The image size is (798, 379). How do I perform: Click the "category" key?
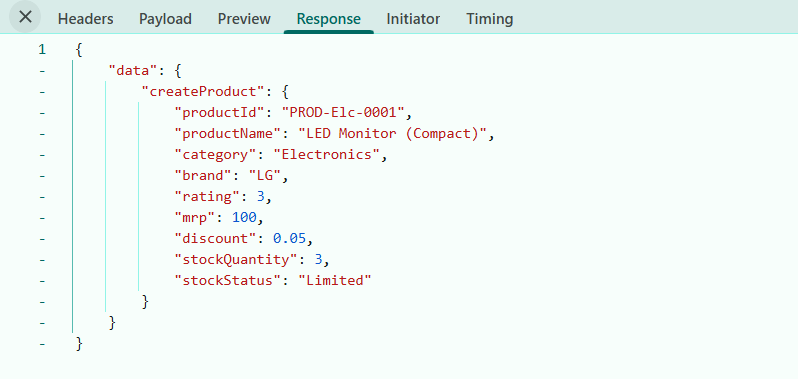click(x=215, y=155)
